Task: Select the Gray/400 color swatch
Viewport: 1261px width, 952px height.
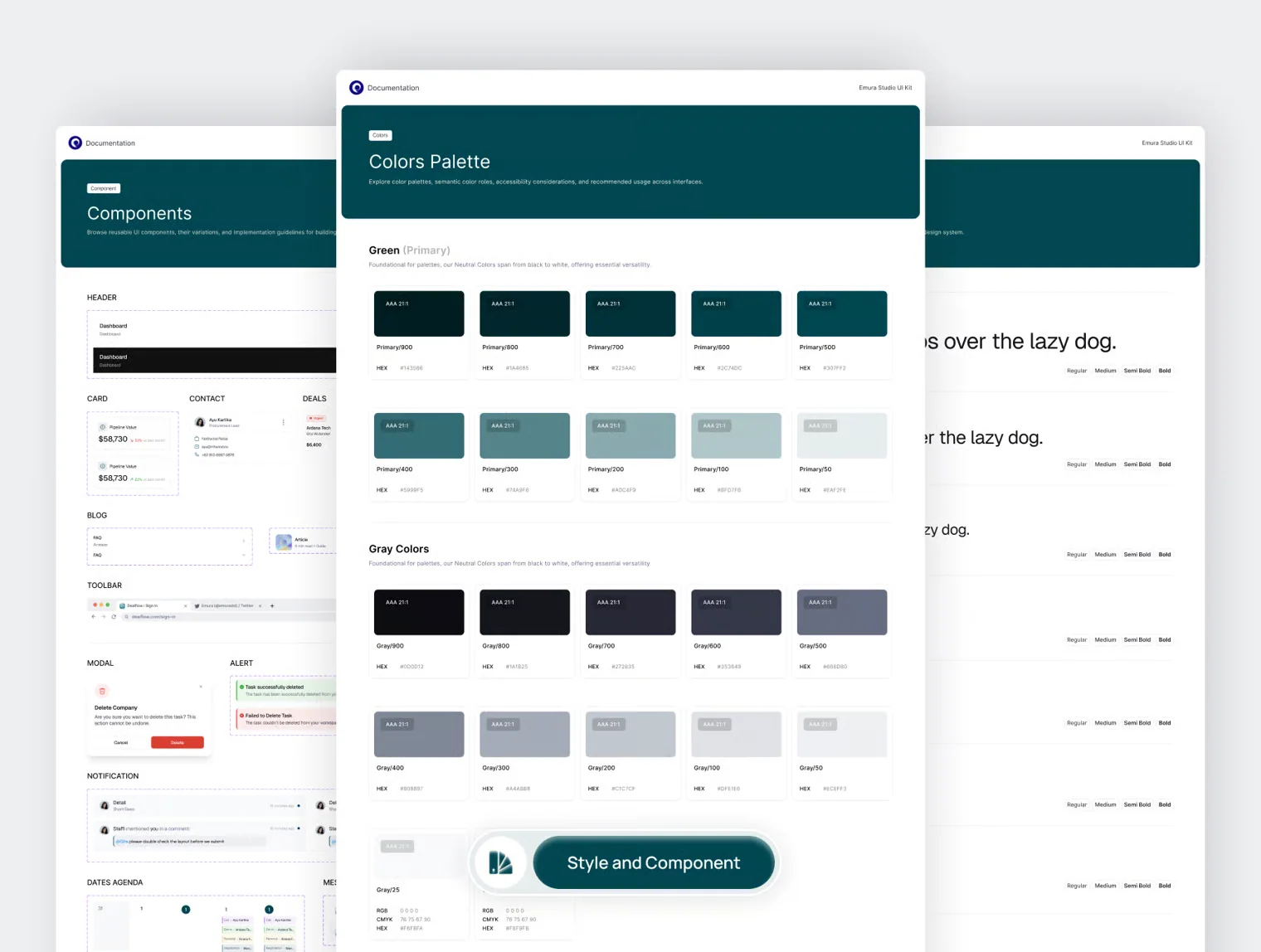Action: coord(419,734)
